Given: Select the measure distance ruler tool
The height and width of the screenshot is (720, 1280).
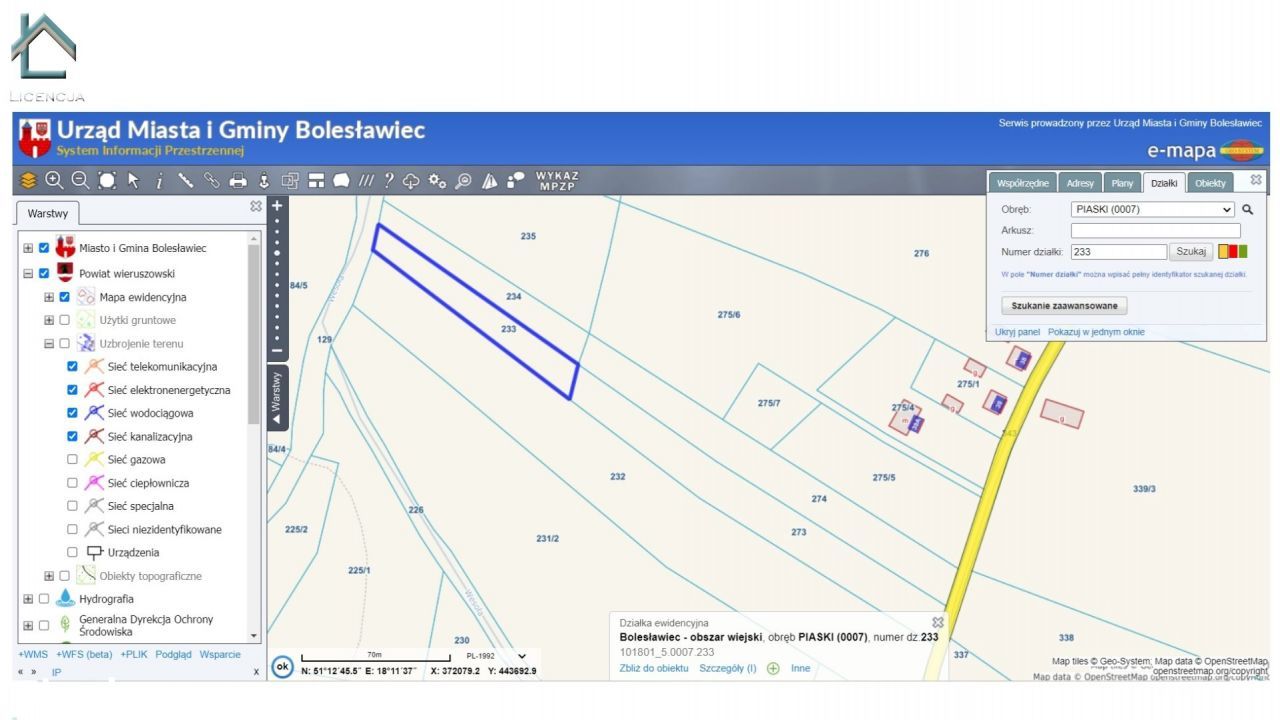Looking at the screenshot, I should click(x=186, y=181).
